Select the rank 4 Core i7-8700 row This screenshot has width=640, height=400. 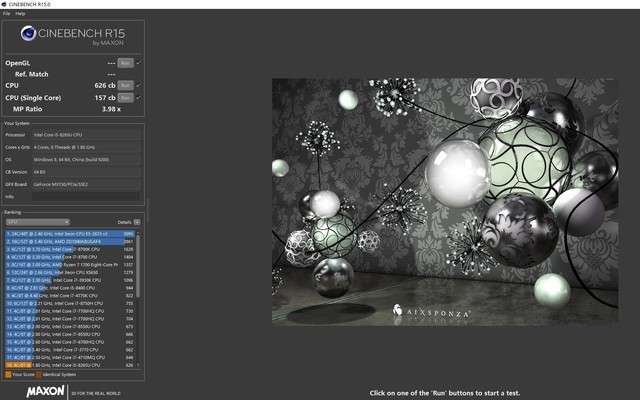pos(70,257)
